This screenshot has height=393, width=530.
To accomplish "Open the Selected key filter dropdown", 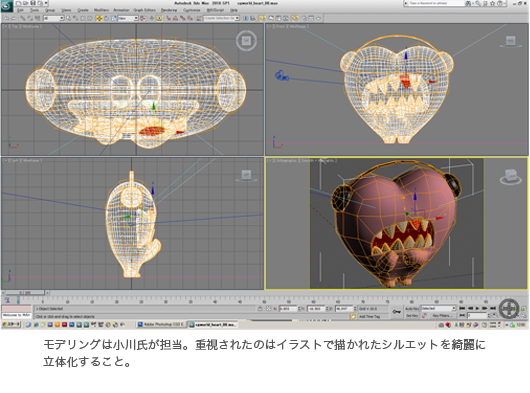I will 438,309.
